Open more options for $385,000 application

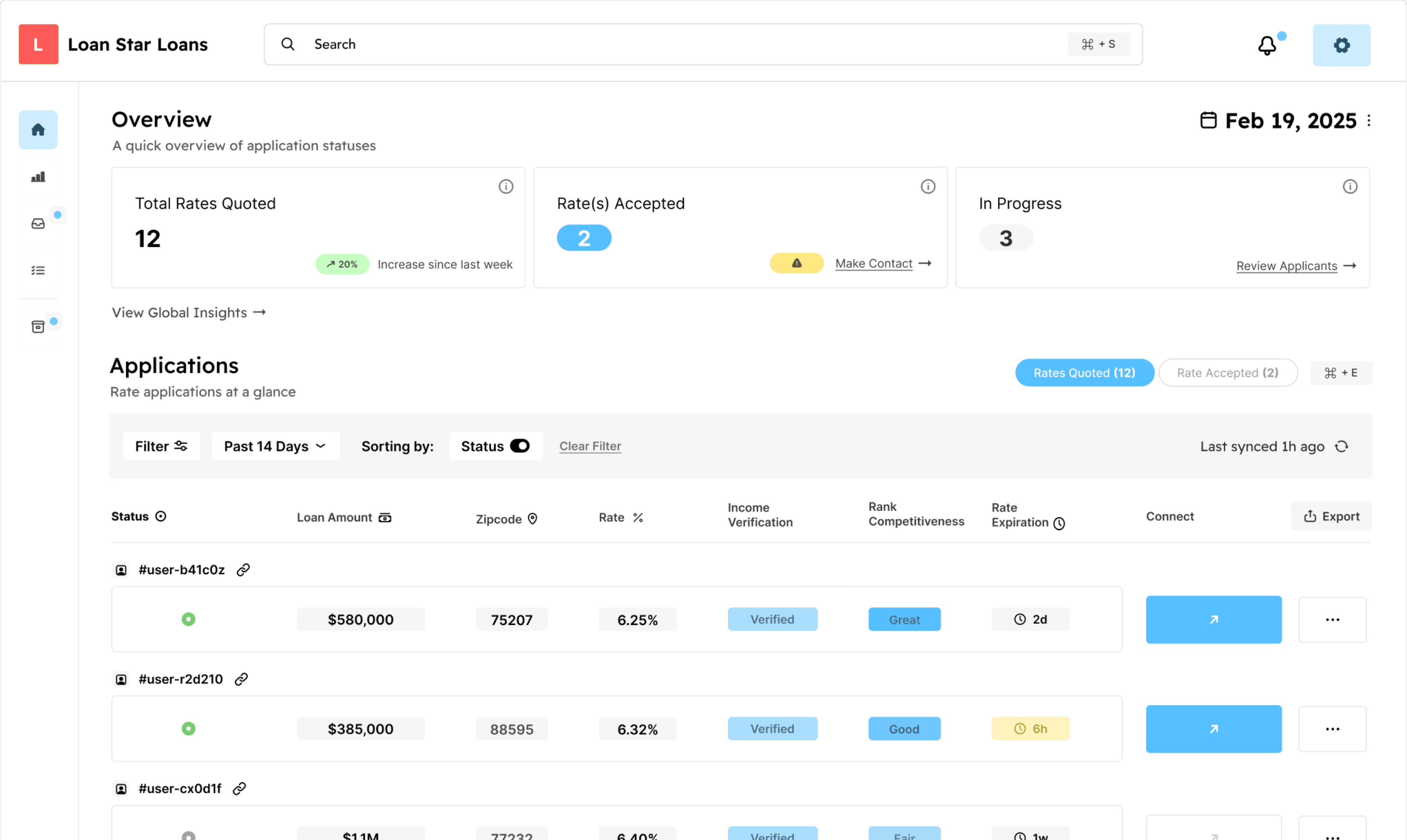point(1332,728)
